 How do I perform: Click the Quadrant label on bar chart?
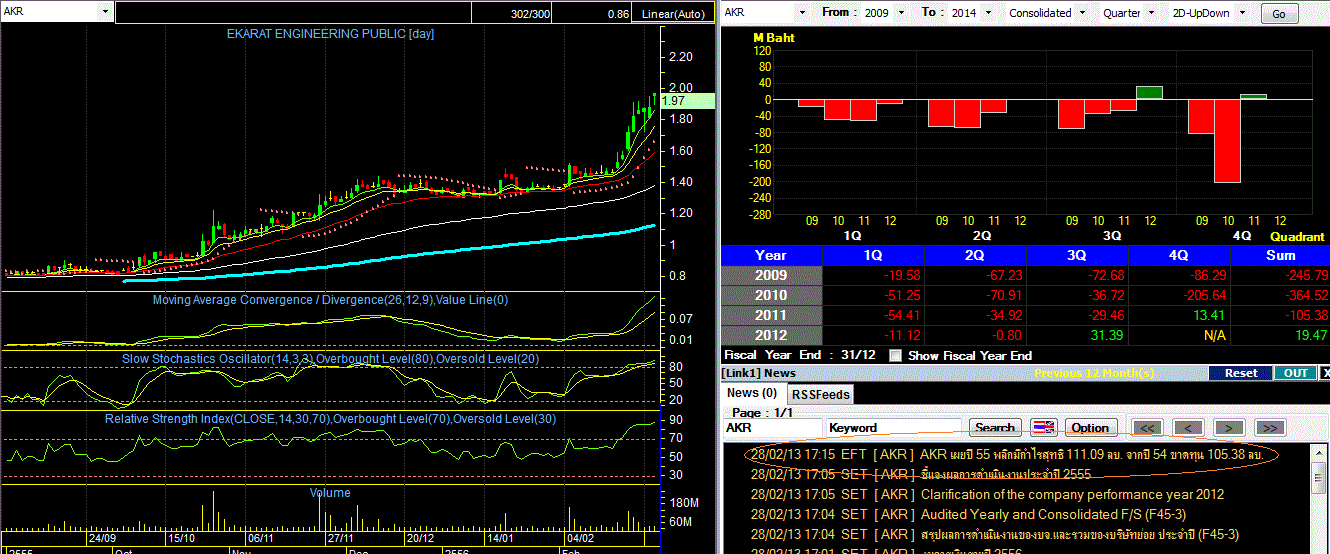pyautogui.click(x=1297, y=236)
